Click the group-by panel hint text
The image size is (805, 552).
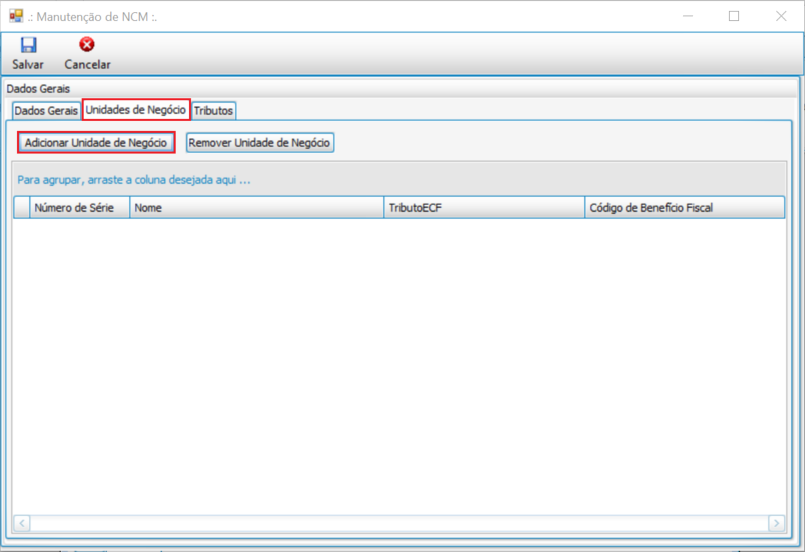(x=134, y=180)
